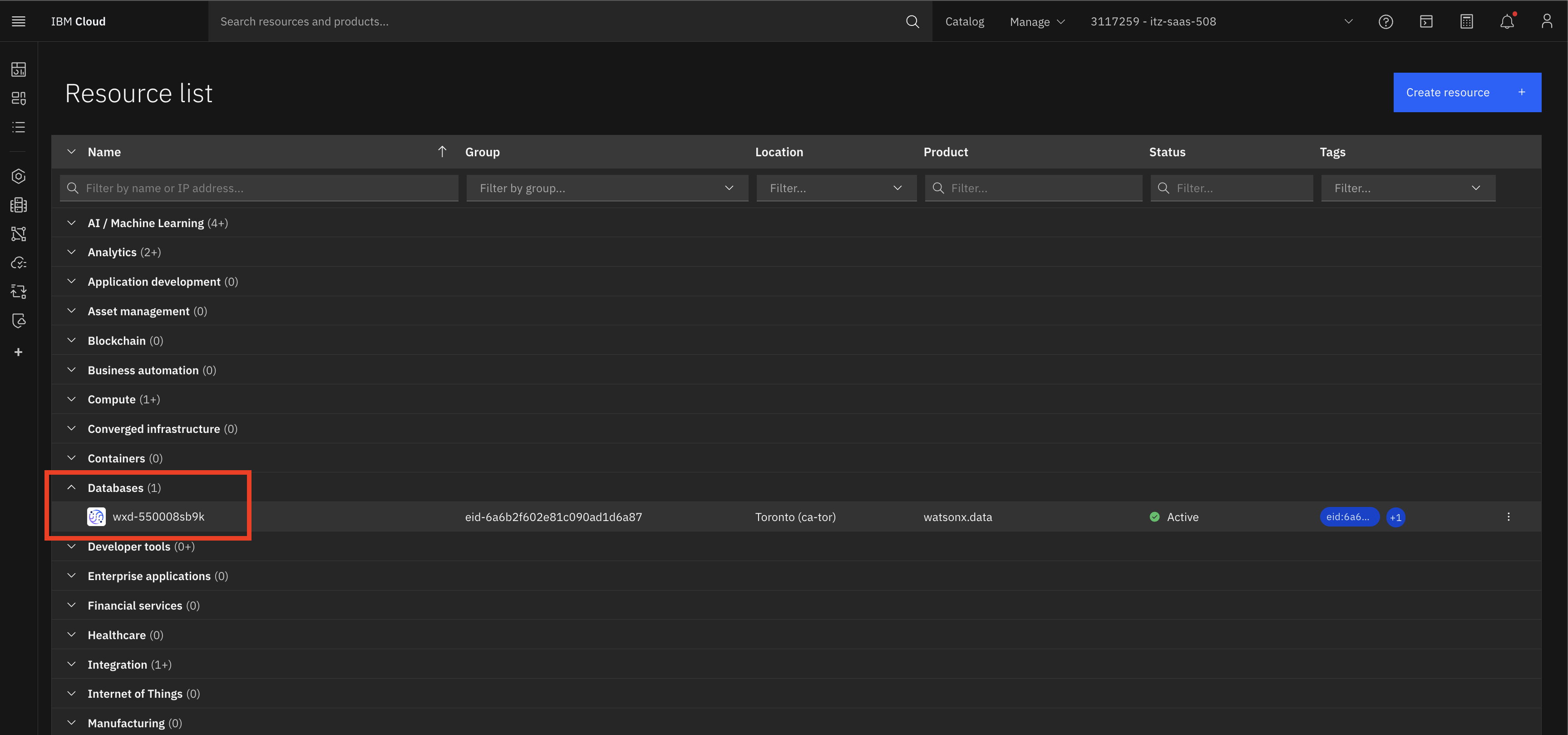Click the +1 additional tags badge
The width and height of the screenshot is (1568, 735).
(1395, 517)
